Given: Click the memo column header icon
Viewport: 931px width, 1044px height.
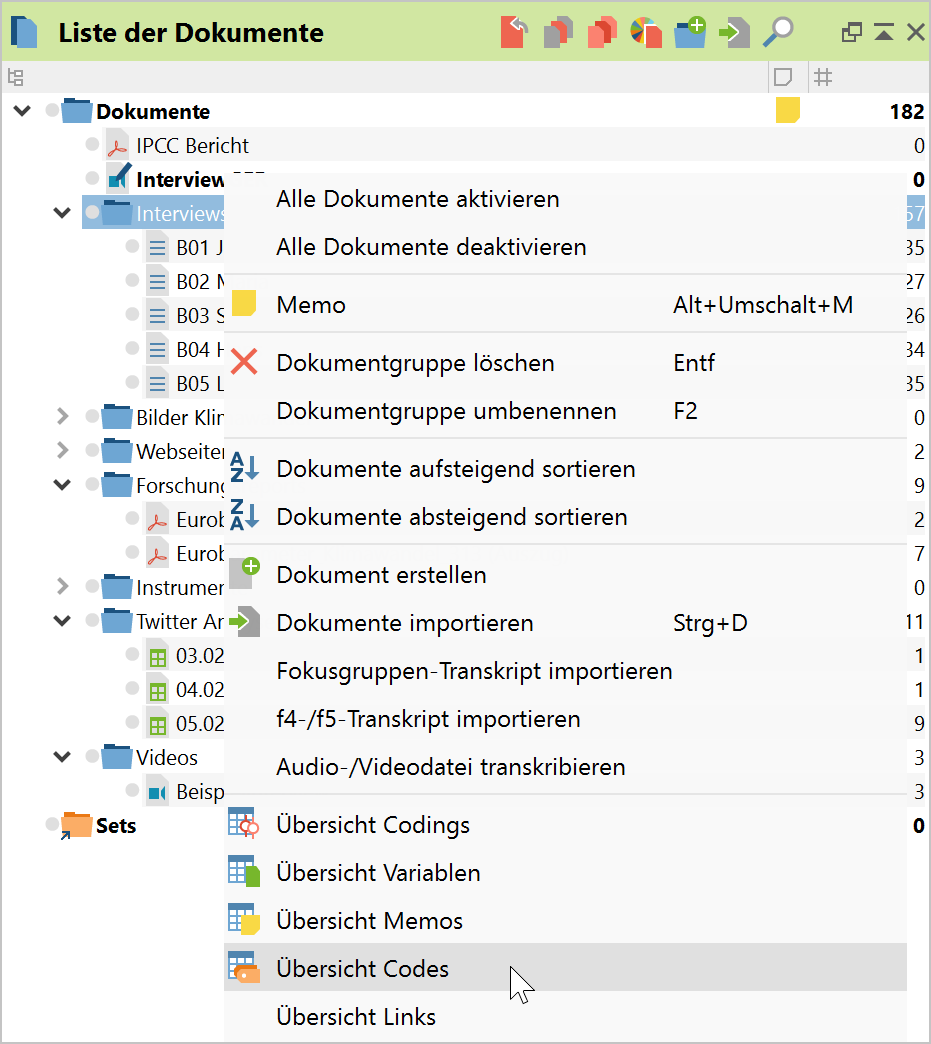Looking at the screenshot, I should (783, 78).
